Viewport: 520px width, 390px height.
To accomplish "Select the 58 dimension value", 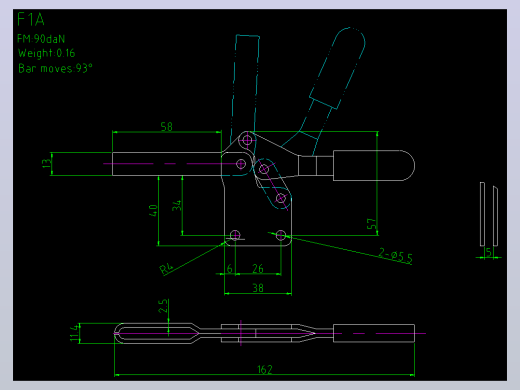I will (167, 127).
